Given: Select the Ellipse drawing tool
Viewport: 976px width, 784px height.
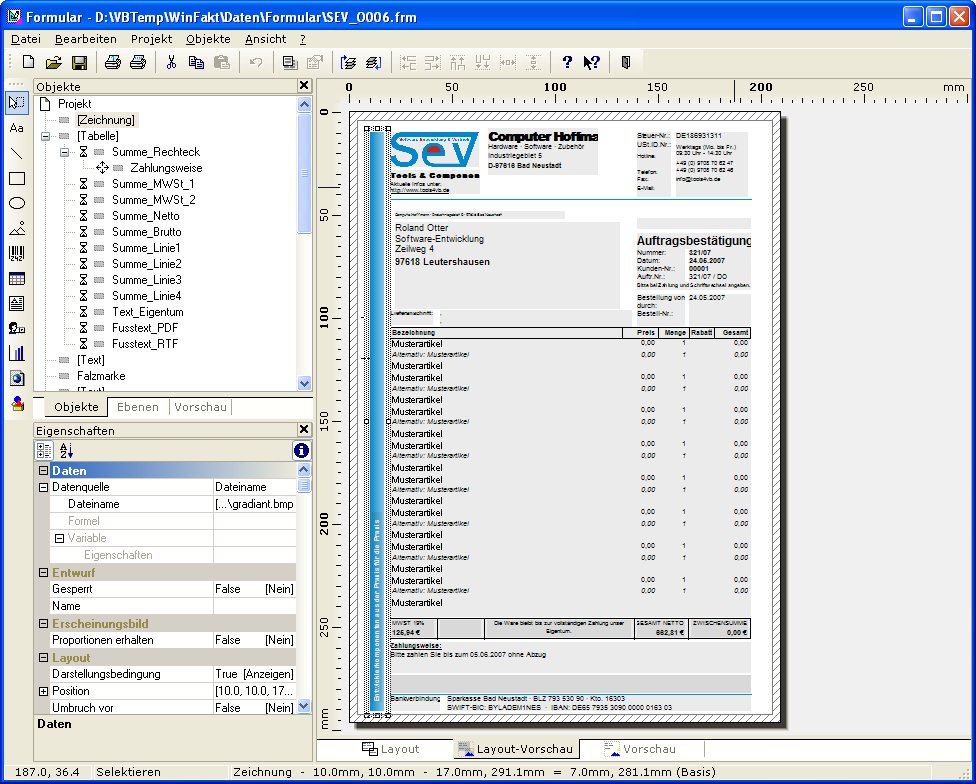Looking at the screenshot, I should tap(16, 203).
